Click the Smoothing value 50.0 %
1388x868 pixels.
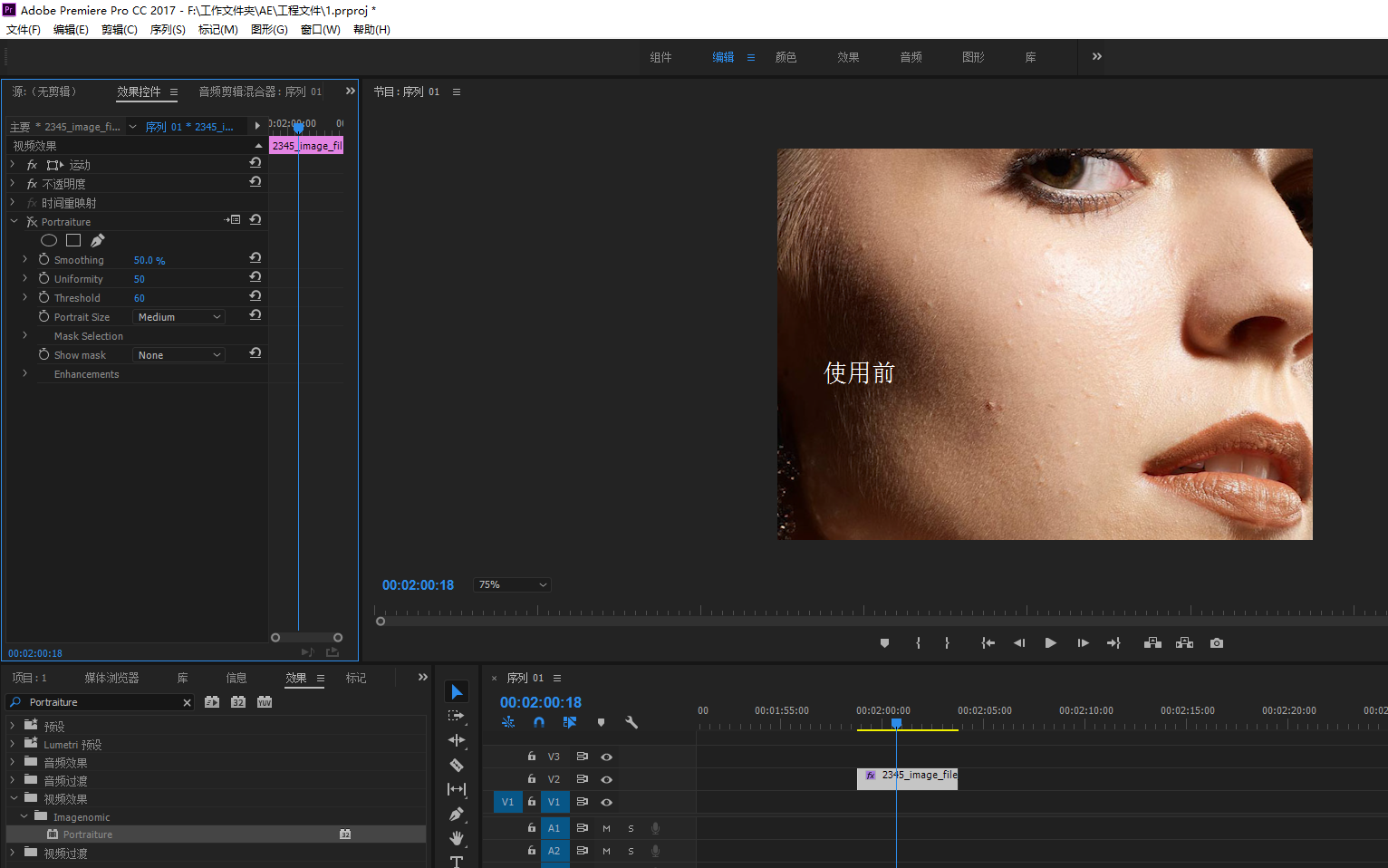[149, 260]
